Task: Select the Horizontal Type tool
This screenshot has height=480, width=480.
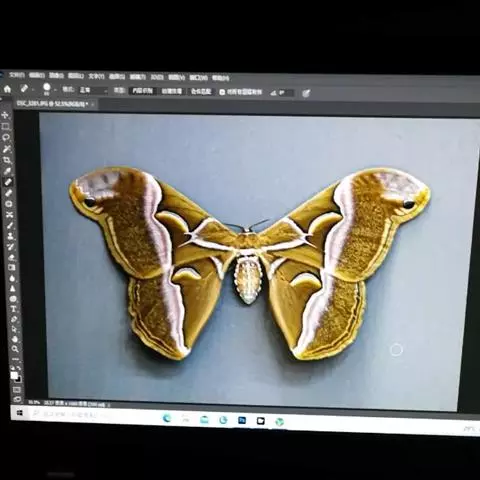Action: (x=13, y=309)
